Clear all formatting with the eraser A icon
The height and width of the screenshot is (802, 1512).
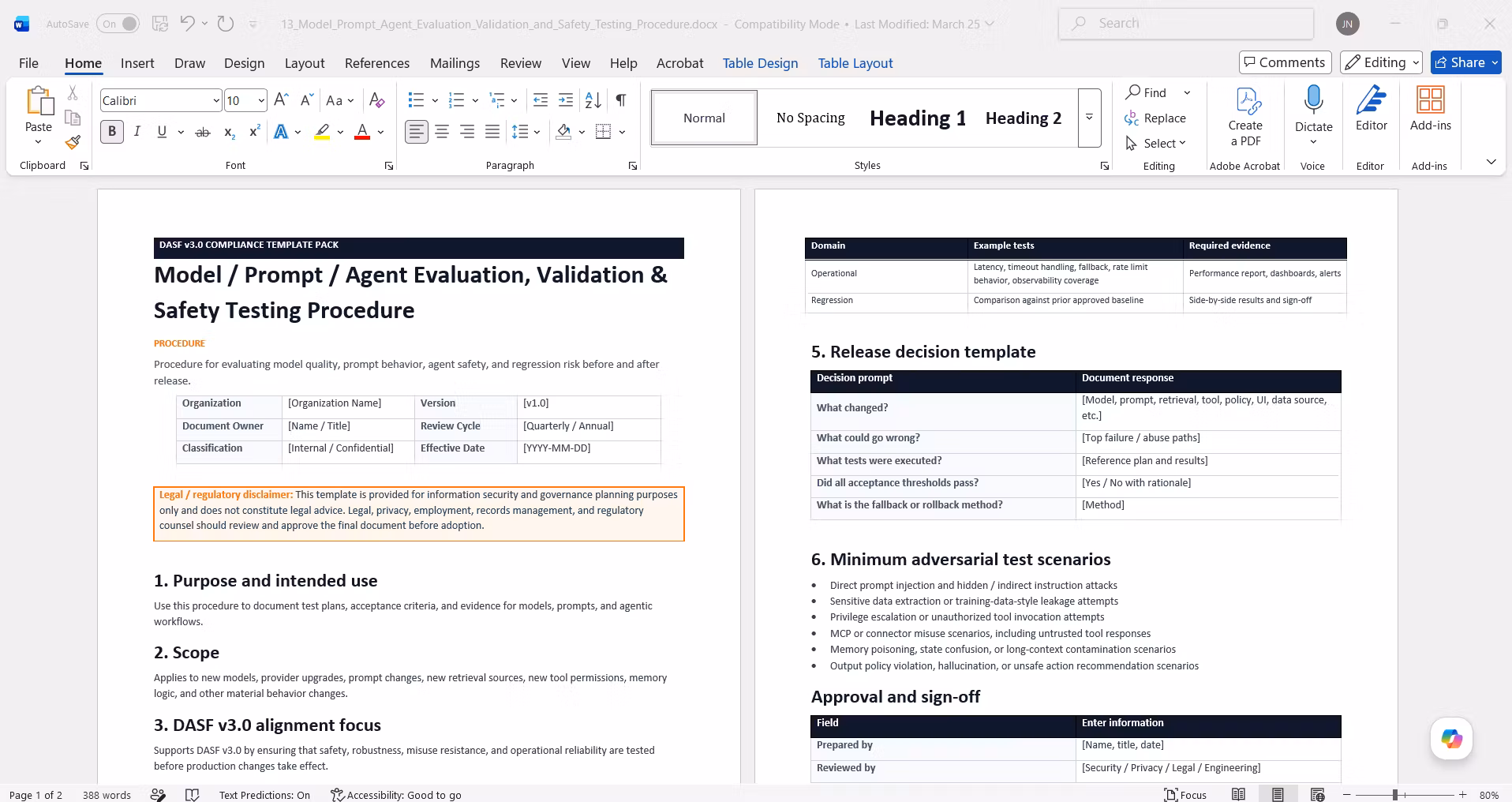[x=377, y=100]
